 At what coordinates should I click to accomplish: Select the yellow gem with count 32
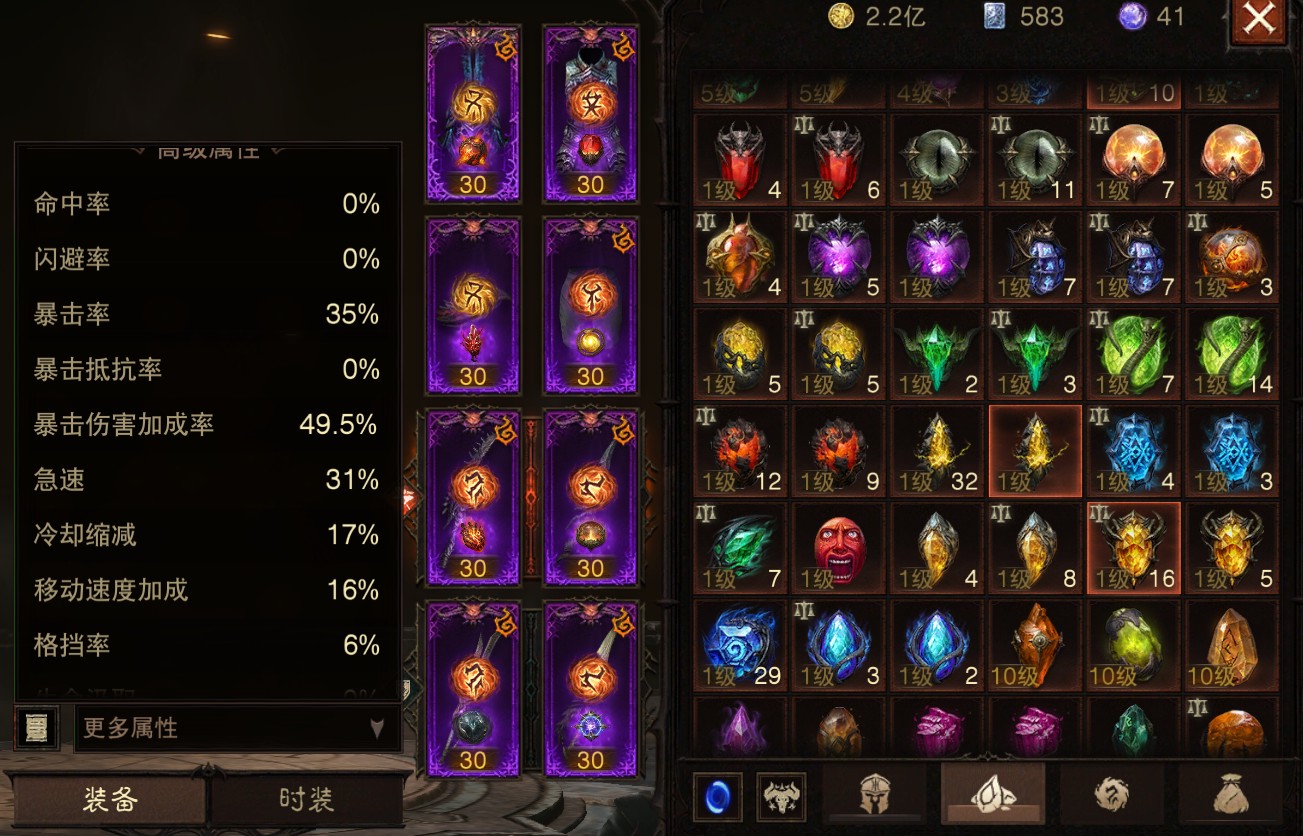[x=936, y=451]
